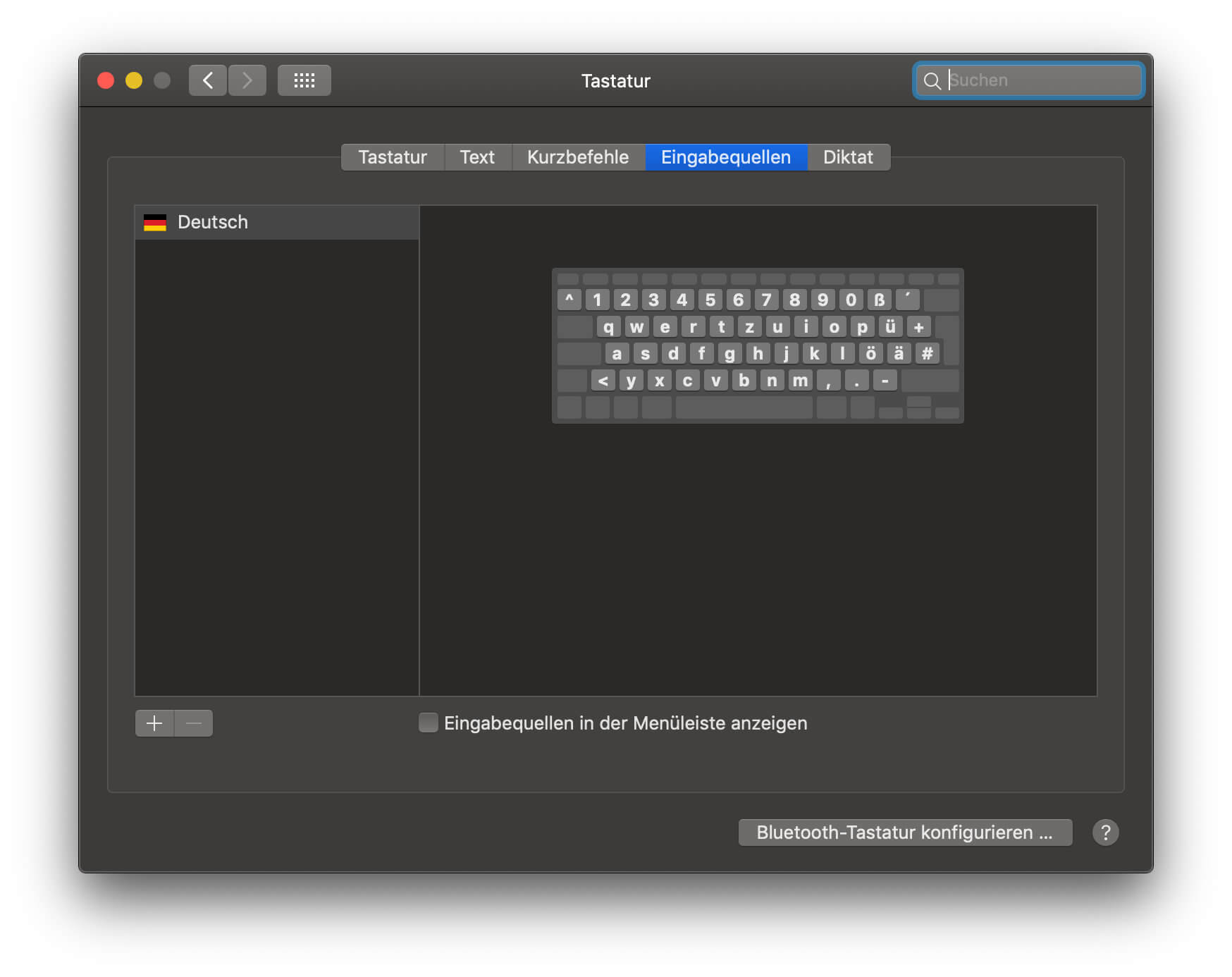
Task: Remove input source with minus button
Action: point(194,723)
